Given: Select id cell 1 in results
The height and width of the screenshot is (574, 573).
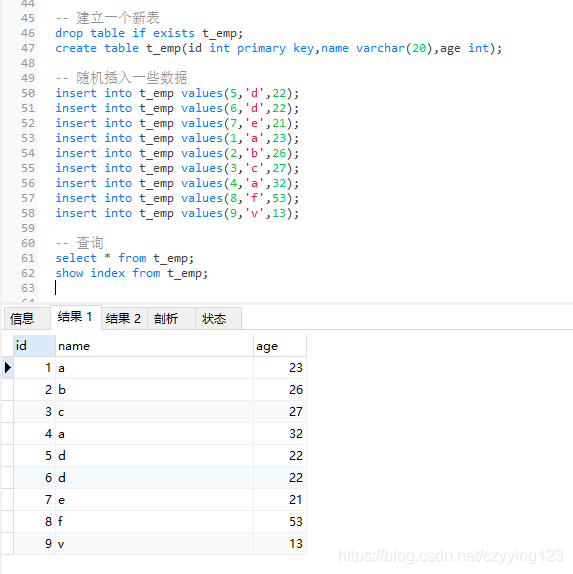Looking at the screenshot, I should (34, 368).
